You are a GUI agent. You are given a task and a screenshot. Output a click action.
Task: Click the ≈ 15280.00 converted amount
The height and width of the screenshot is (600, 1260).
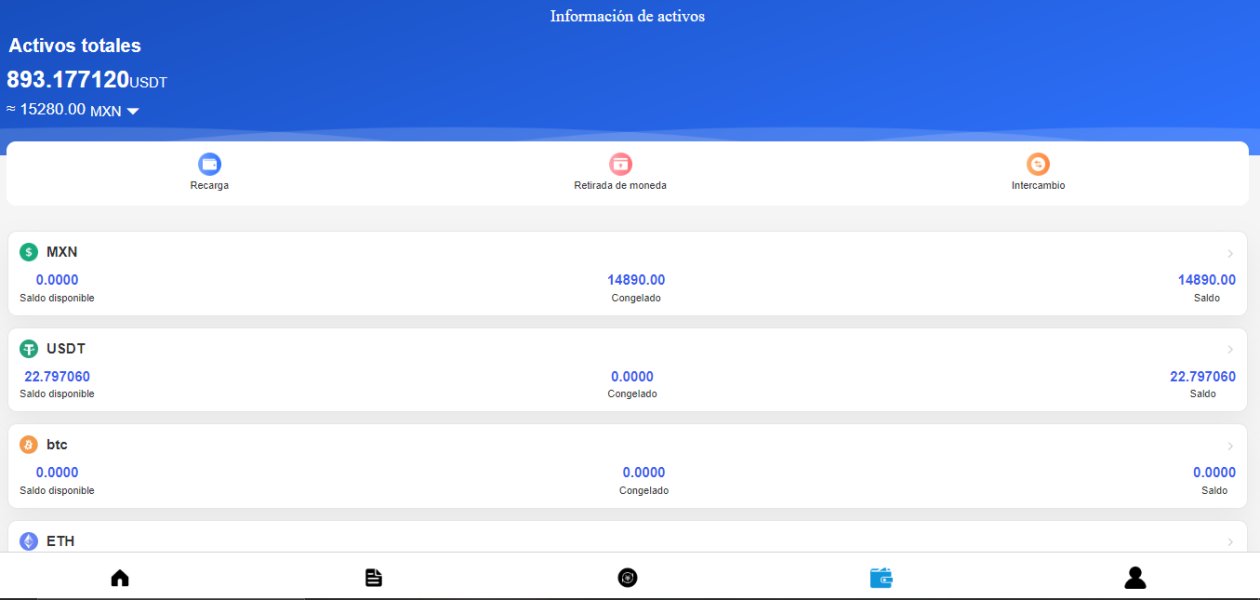pos(46,110)
